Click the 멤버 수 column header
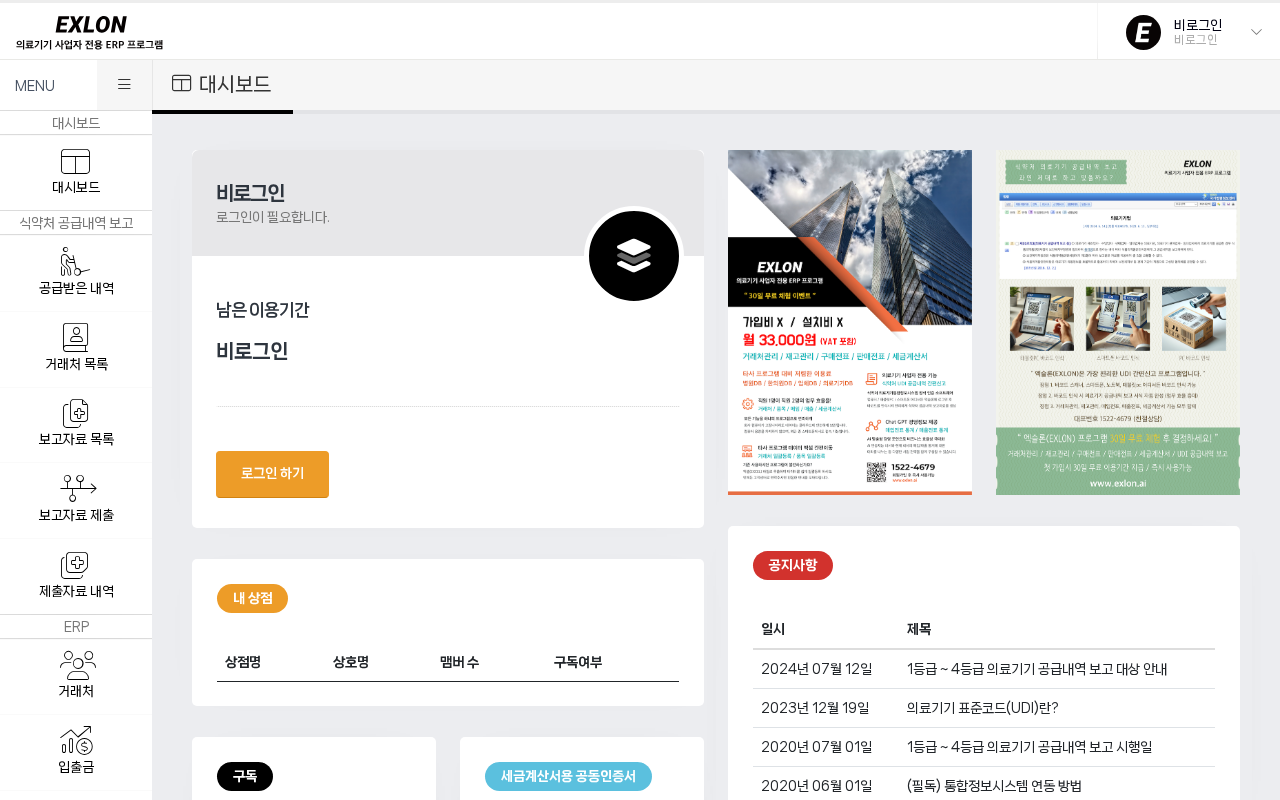Image resolution: width=1280 pixels, height=800 pixels. coord(460,662)
